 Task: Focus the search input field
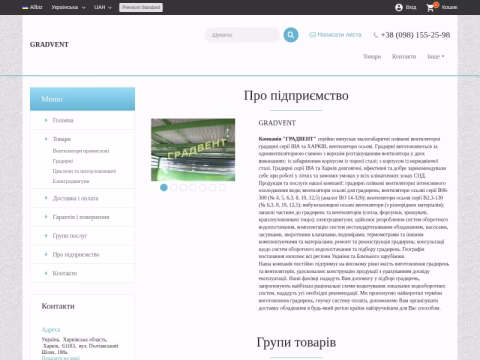coord(242,35)
